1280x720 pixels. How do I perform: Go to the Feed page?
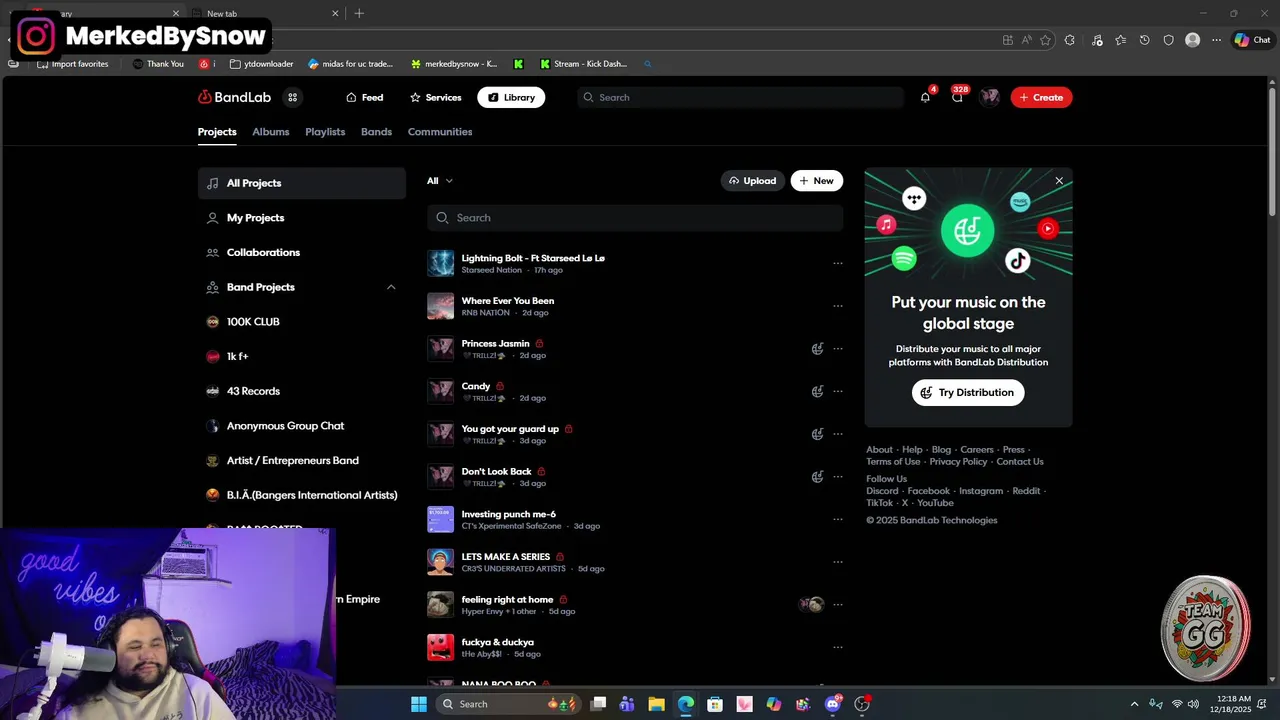point(364,97)
